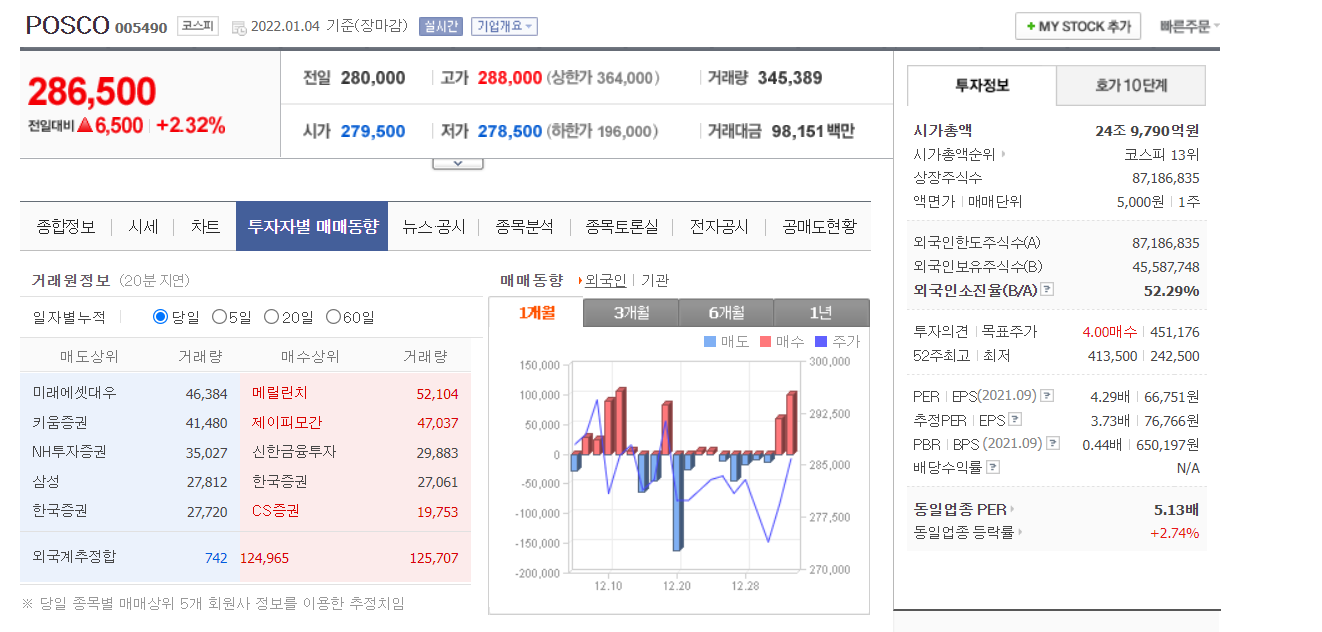The height and width of the screenshot is (632, 1322).
Task: Select the 당일 radio button
Action: (x=160, y=317)
